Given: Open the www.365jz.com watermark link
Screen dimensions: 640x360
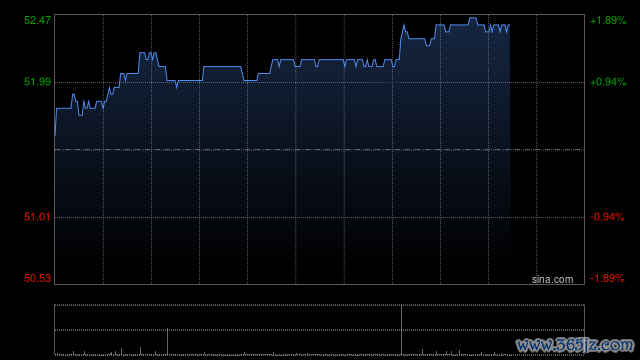Looking at the screenshot, I should point(575,345).
